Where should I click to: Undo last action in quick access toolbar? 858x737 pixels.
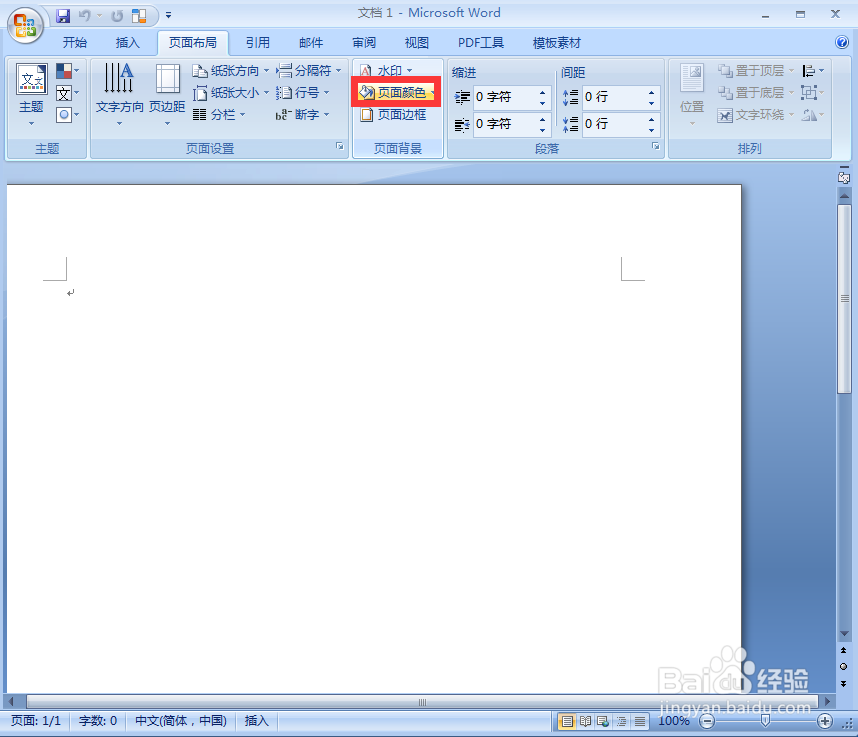(84, 16)
